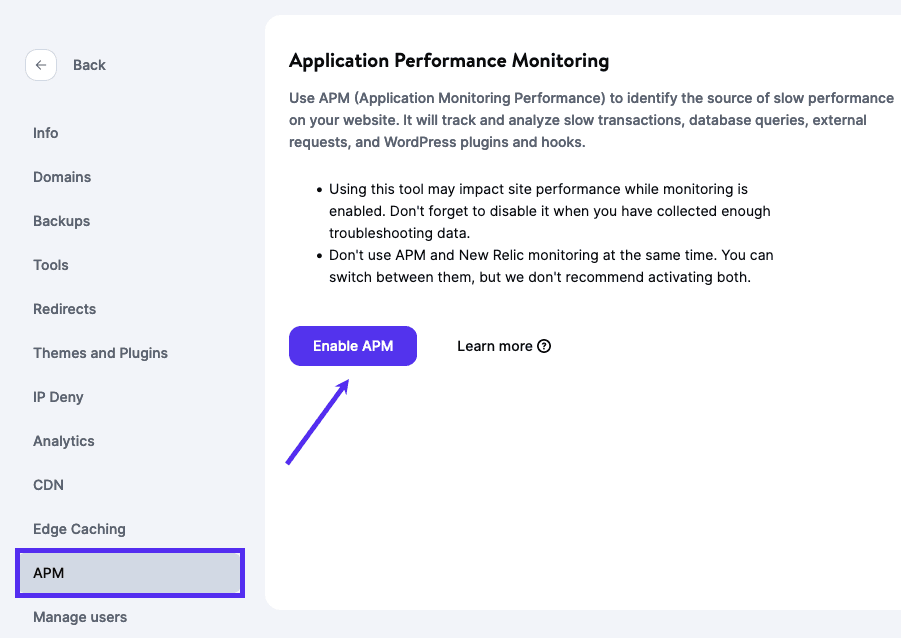Open the Tools page
This screenshot has width=901, height=638.
tap(50, 264)
